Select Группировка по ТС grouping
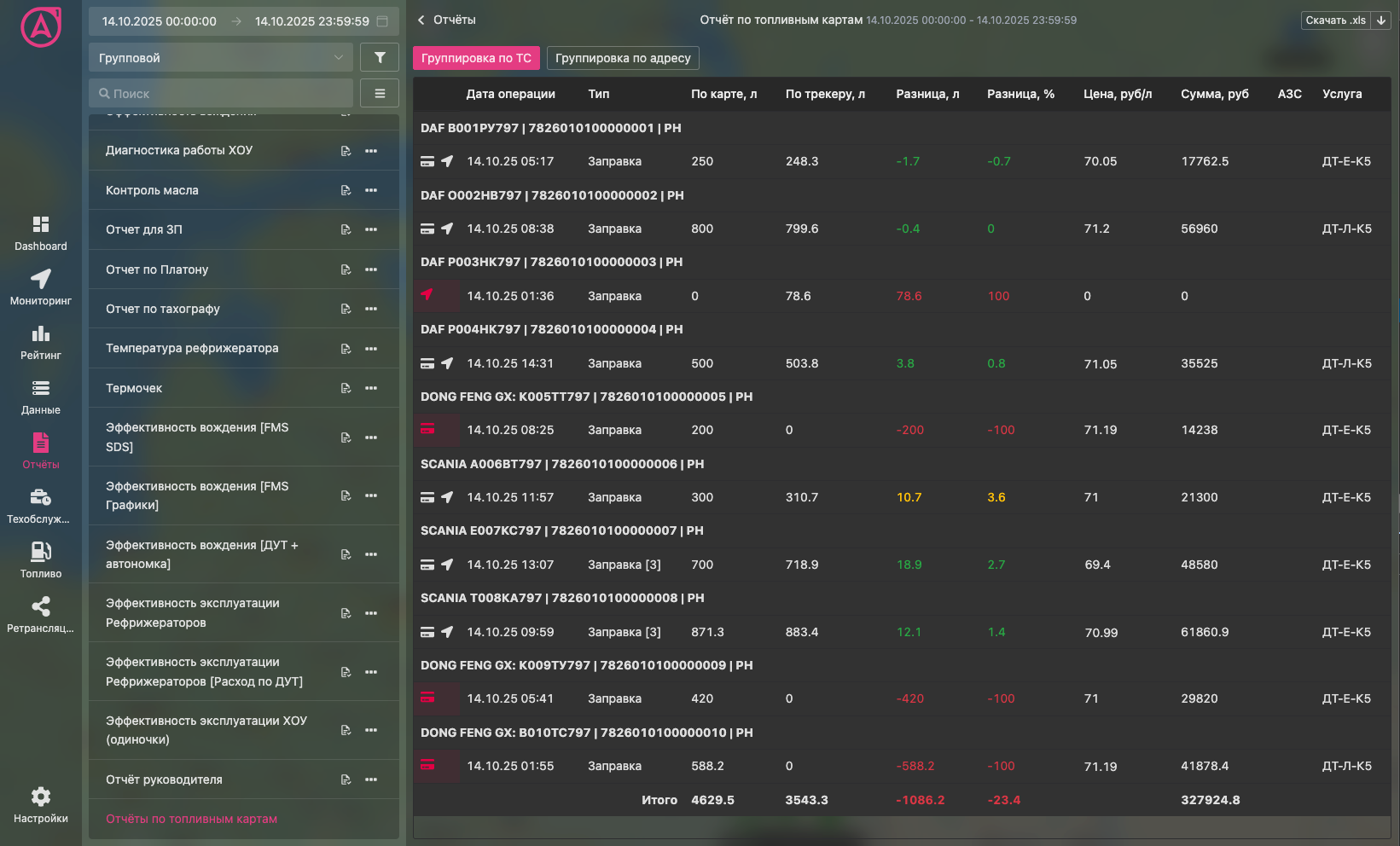Screen dimensions: 1400x846 (476, 58)
